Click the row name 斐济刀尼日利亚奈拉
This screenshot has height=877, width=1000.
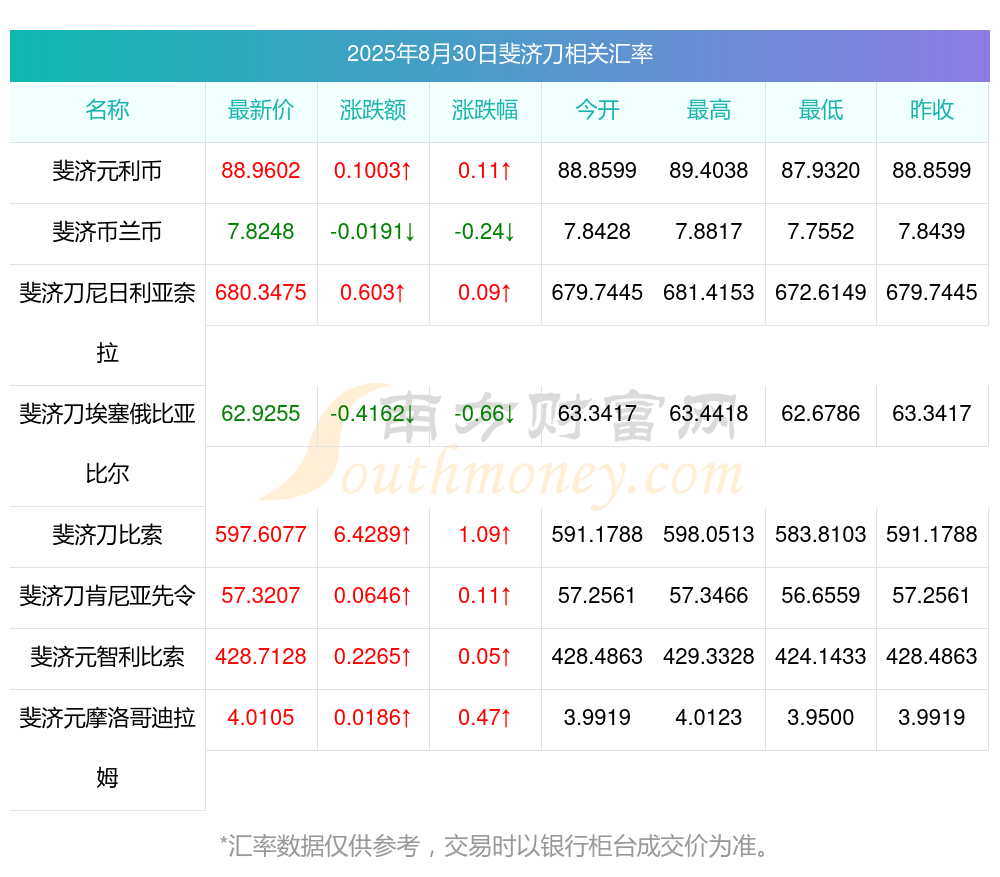tap(107, 323)
